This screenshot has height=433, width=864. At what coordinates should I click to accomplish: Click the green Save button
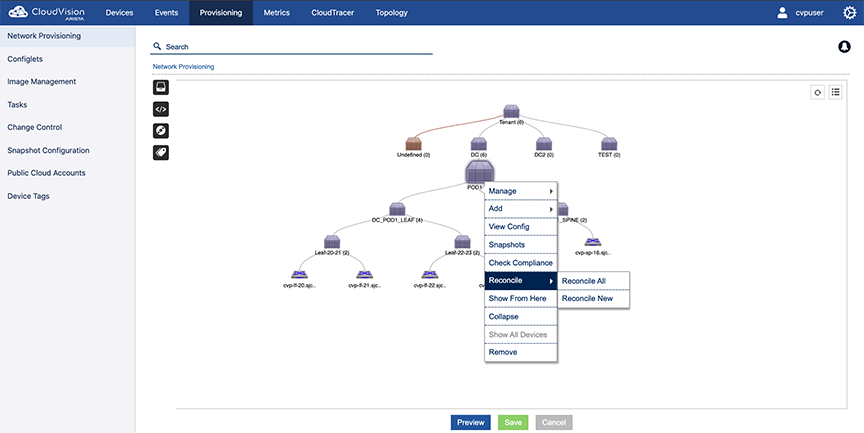pos(513,423)
